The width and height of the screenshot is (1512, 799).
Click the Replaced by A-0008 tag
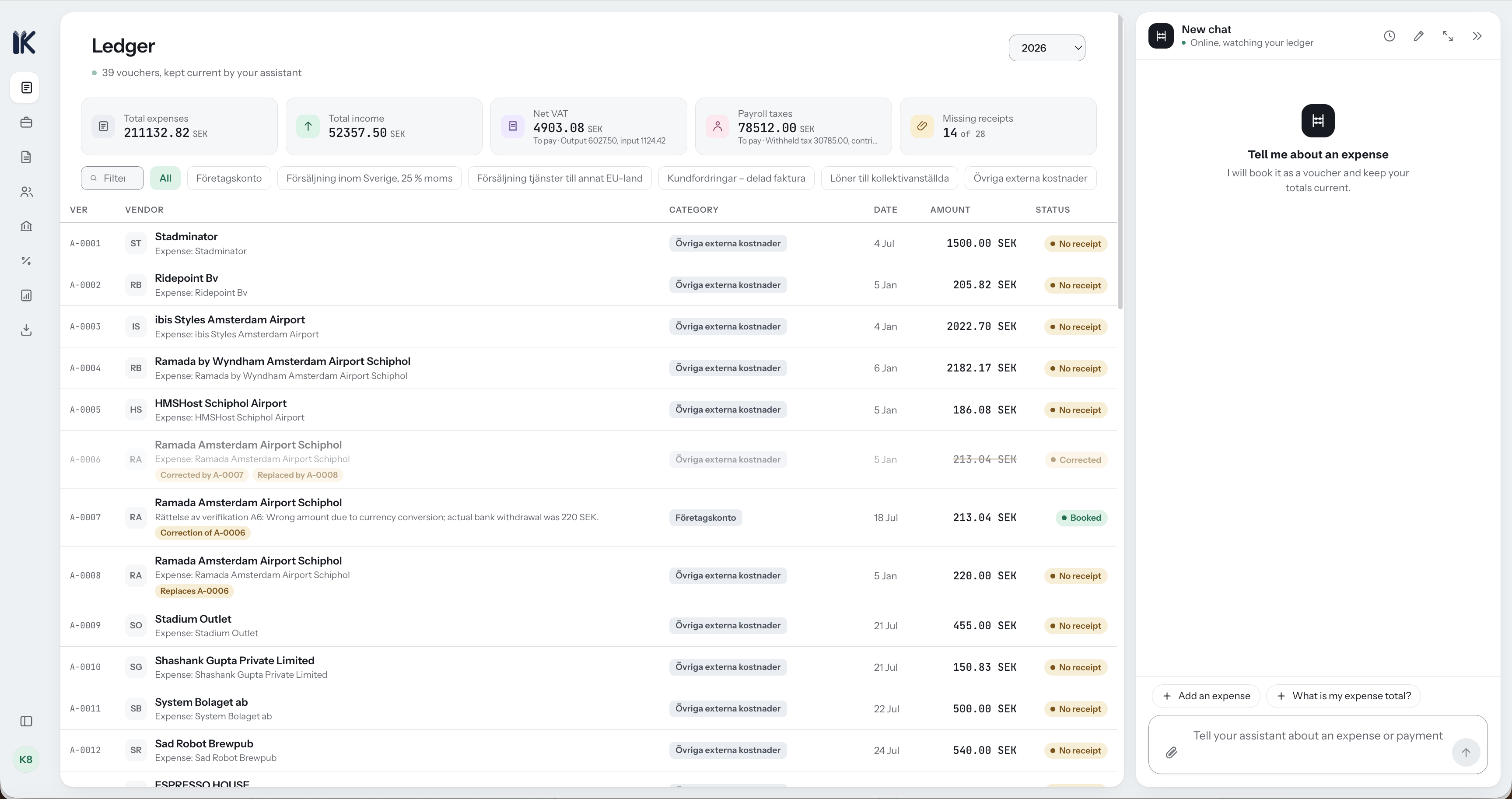(x=297, y=475)
